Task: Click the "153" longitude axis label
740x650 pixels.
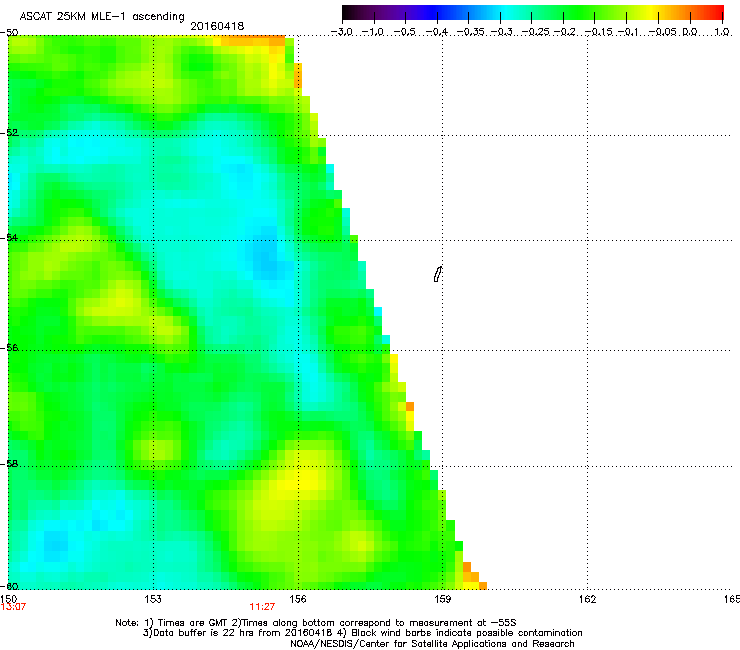Action: (x=153, y=599)
